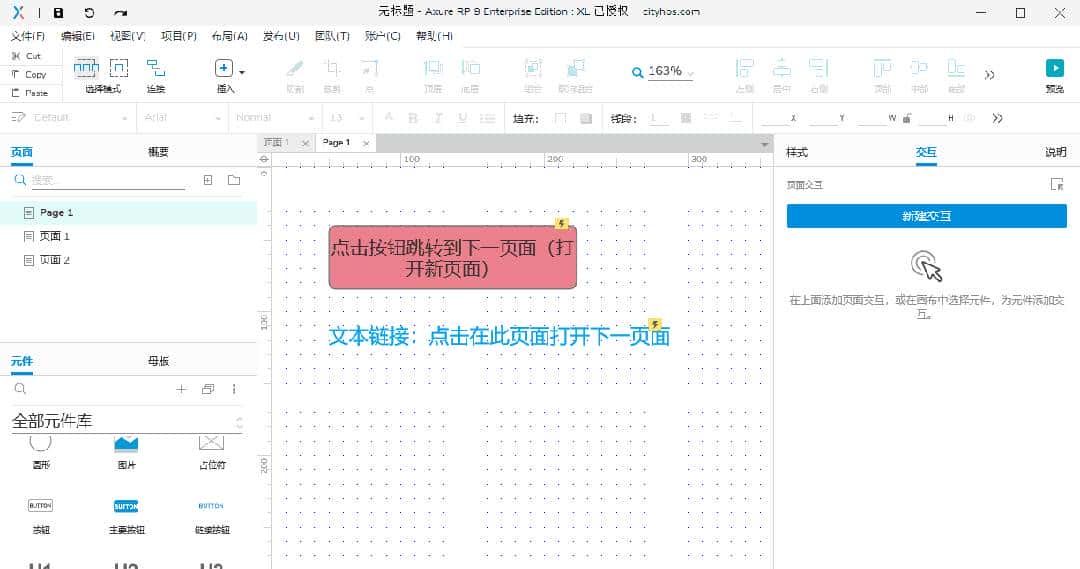Select the 主要按钮 primary button widget
The height and width of the screenshot is (569, 1080).
tap(126, 515)
